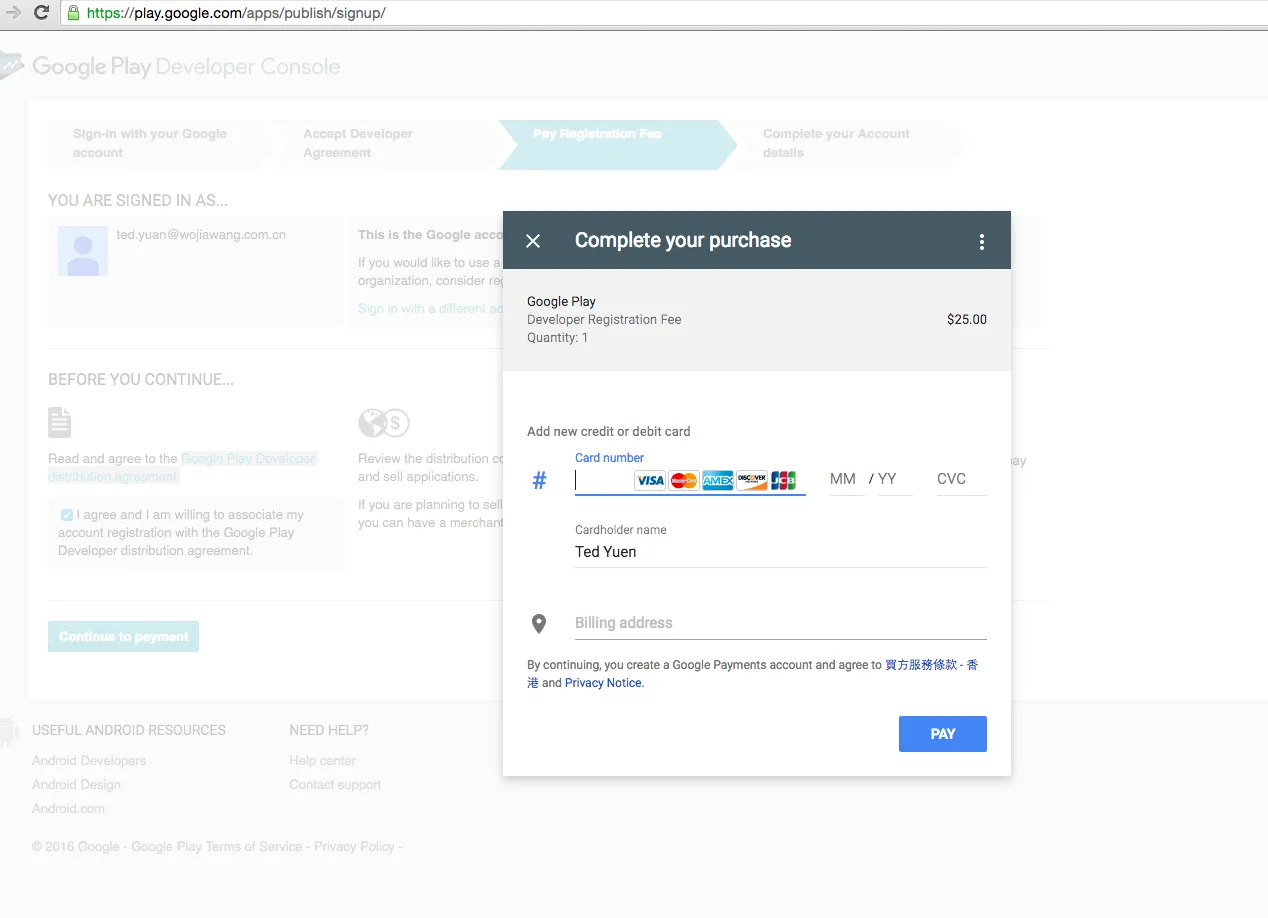Click the globe and dollar icon
This screenshot has height=918, width=1268.
(x=384, y=423)
